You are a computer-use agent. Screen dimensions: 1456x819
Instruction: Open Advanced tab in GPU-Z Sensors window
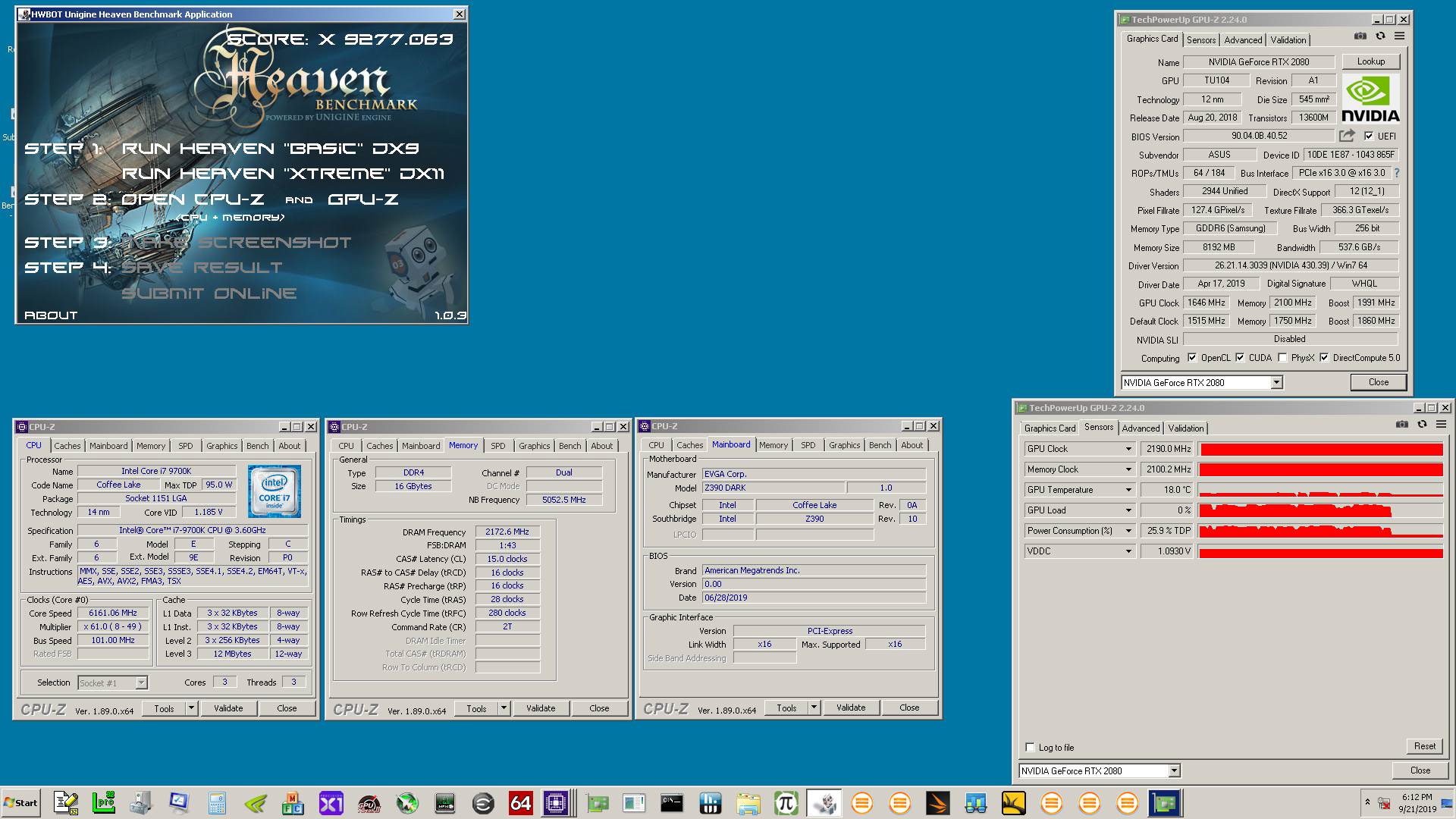(1141, 428)
